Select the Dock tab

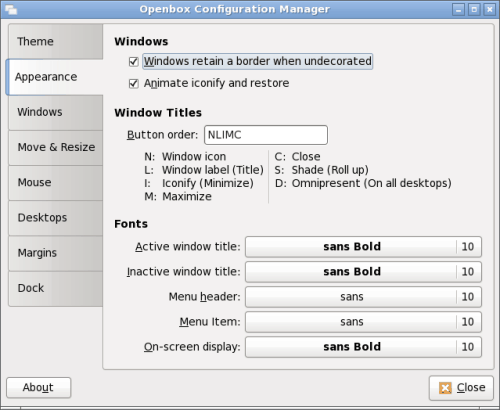[x=55, y=288]
